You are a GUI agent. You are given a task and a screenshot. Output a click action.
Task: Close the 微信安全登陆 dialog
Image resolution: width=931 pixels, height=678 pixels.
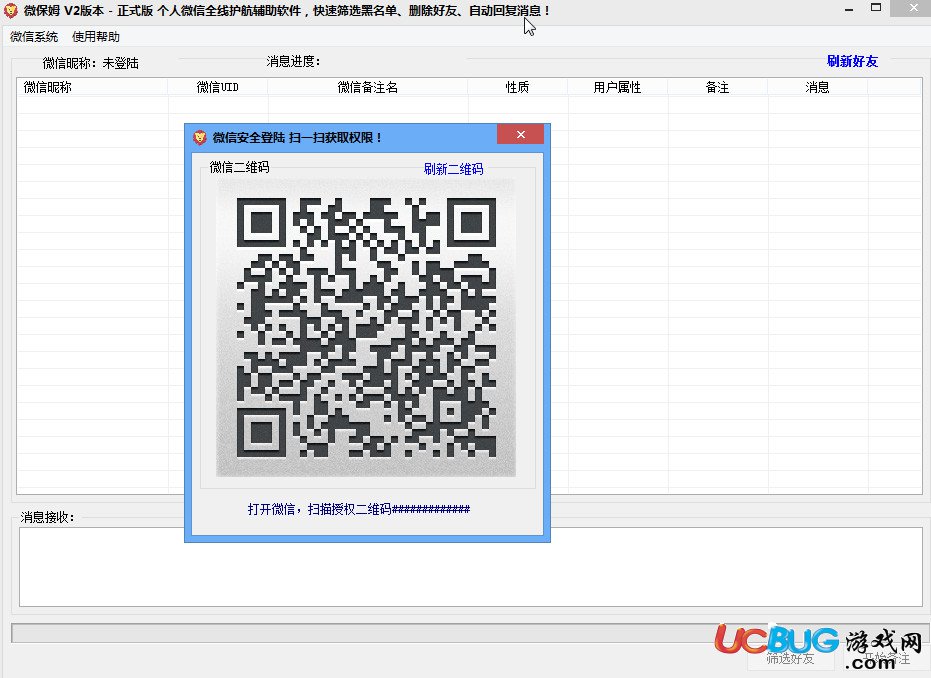[x=521, y=135]
